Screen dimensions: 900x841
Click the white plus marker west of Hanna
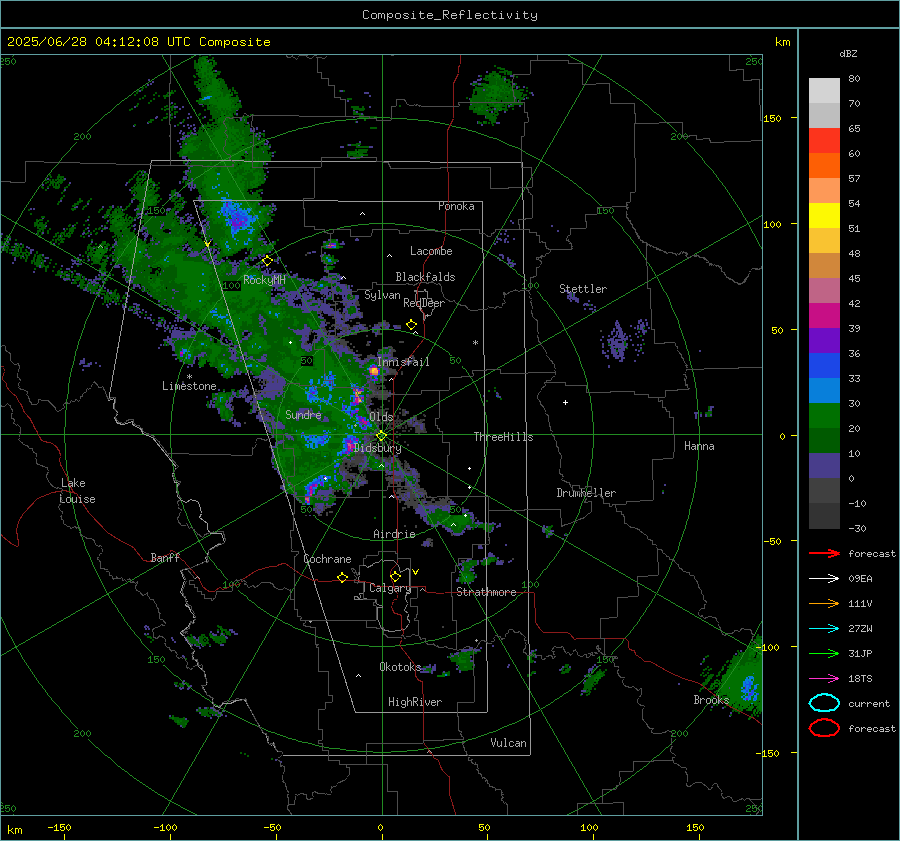click(565, 402)
